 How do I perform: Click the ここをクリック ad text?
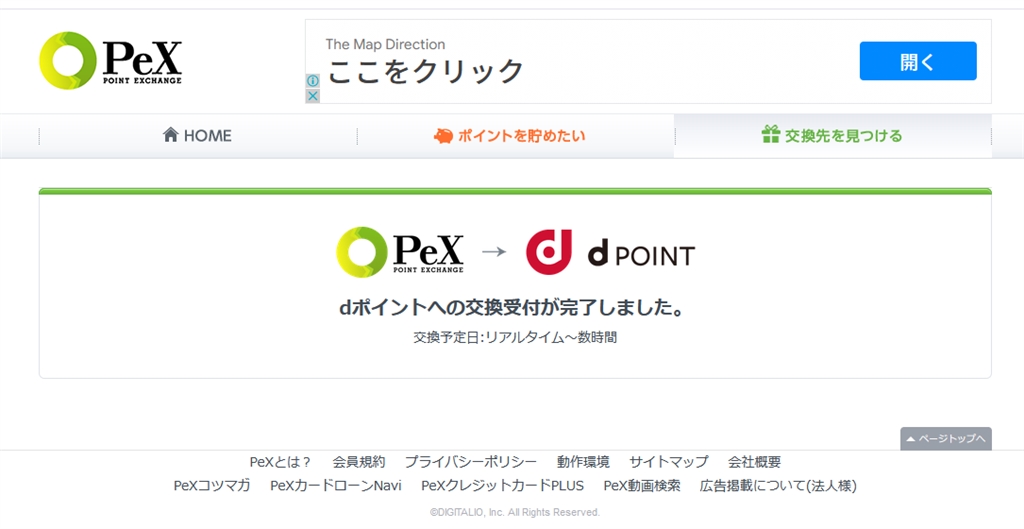coord(425,71)
